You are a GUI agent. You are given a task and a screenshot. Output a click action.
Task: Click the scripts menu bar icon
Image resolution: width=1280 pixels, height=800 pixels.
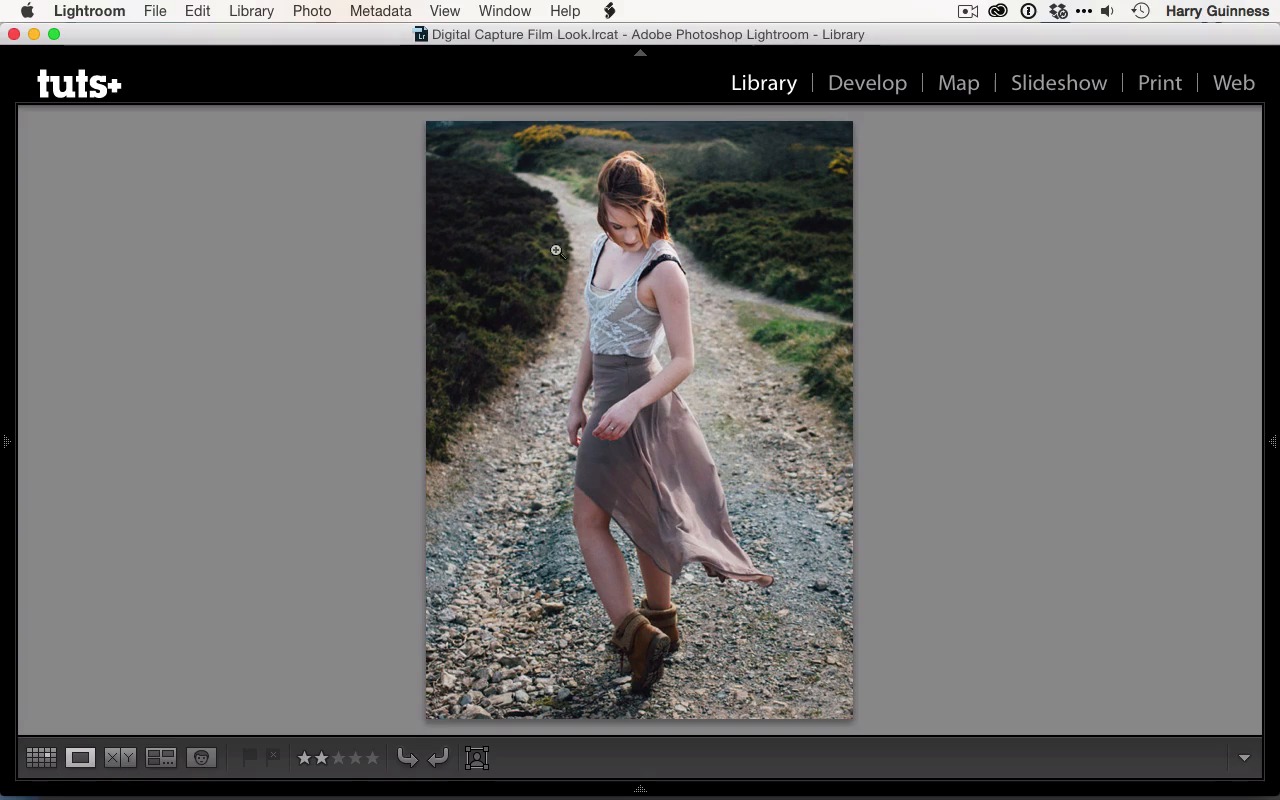609,11
